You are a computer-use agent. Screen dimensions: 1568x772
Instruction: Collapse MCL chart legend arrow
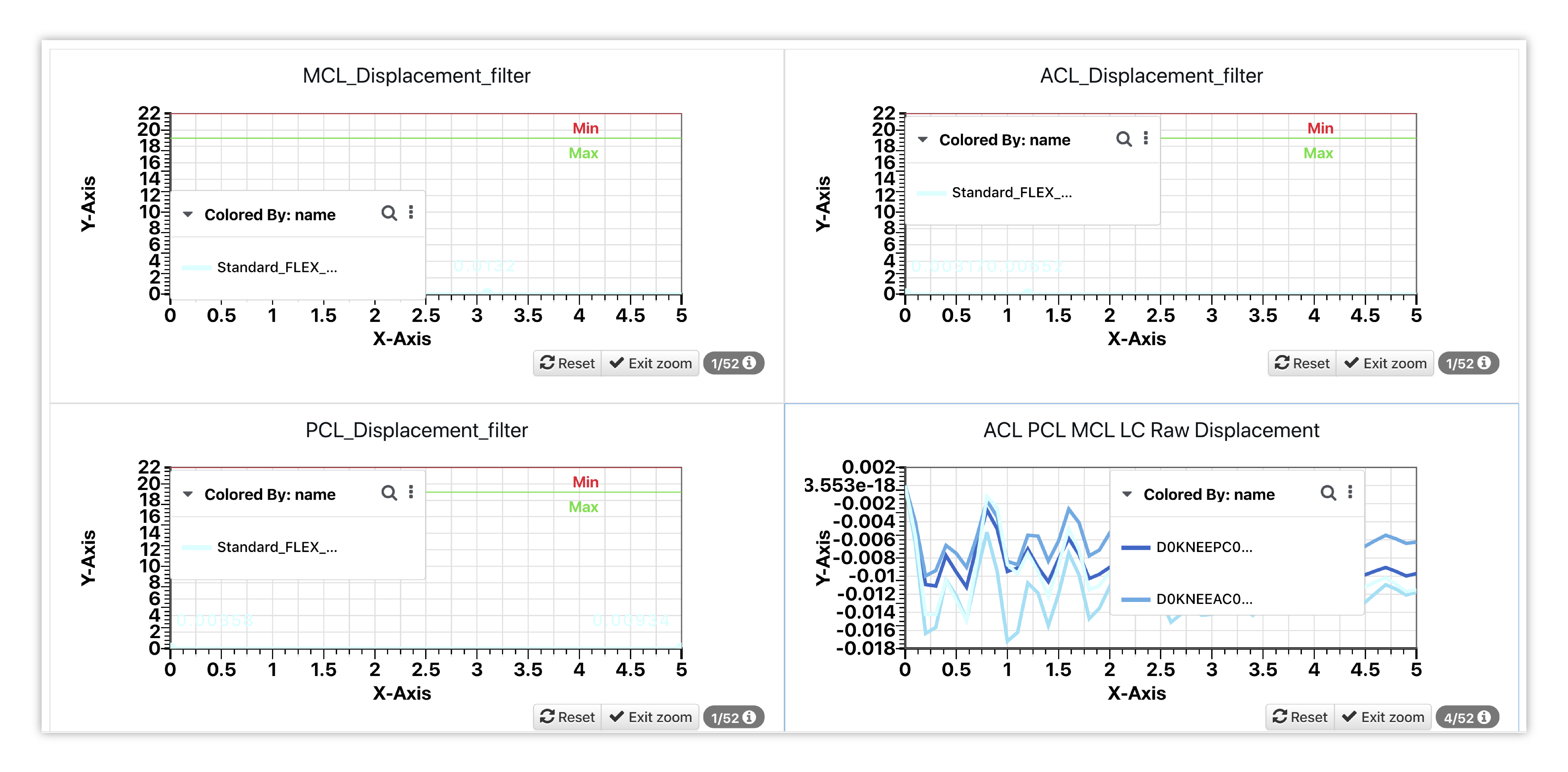(x=188, y=214)
